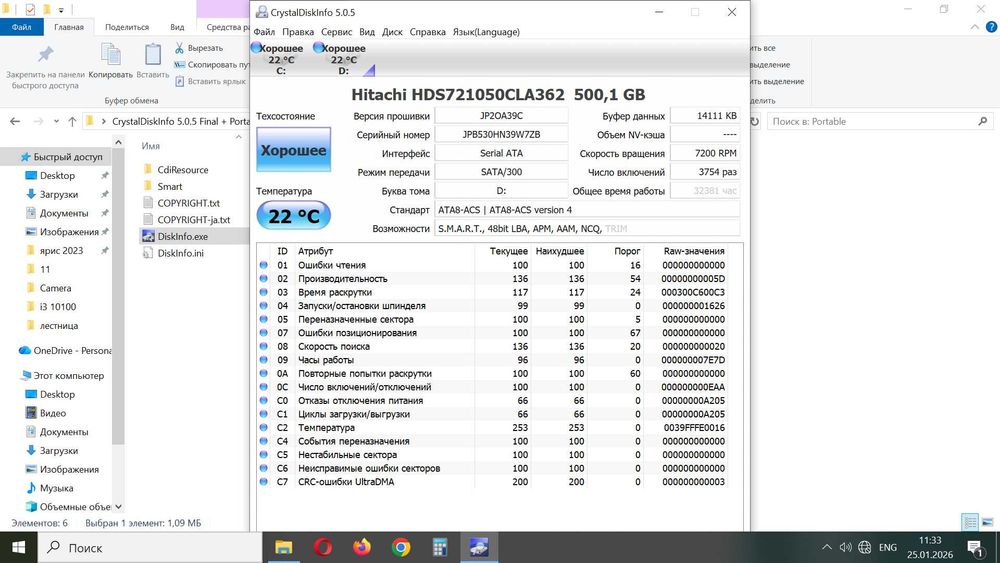
Task: Open Opera browser from taskbar
Action: point(323,547)
